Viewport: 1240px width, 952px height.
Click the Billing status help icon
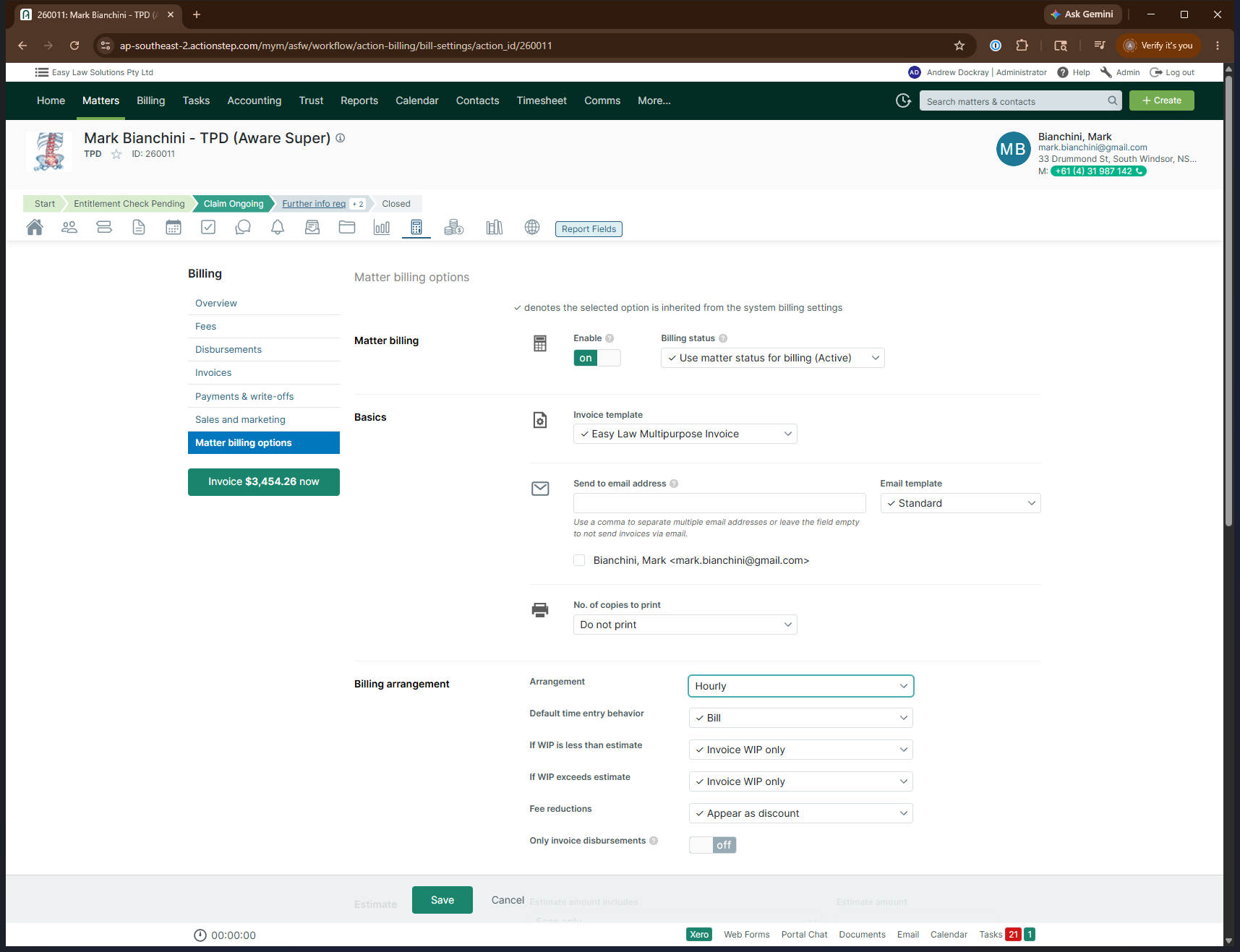pos(723,338)
